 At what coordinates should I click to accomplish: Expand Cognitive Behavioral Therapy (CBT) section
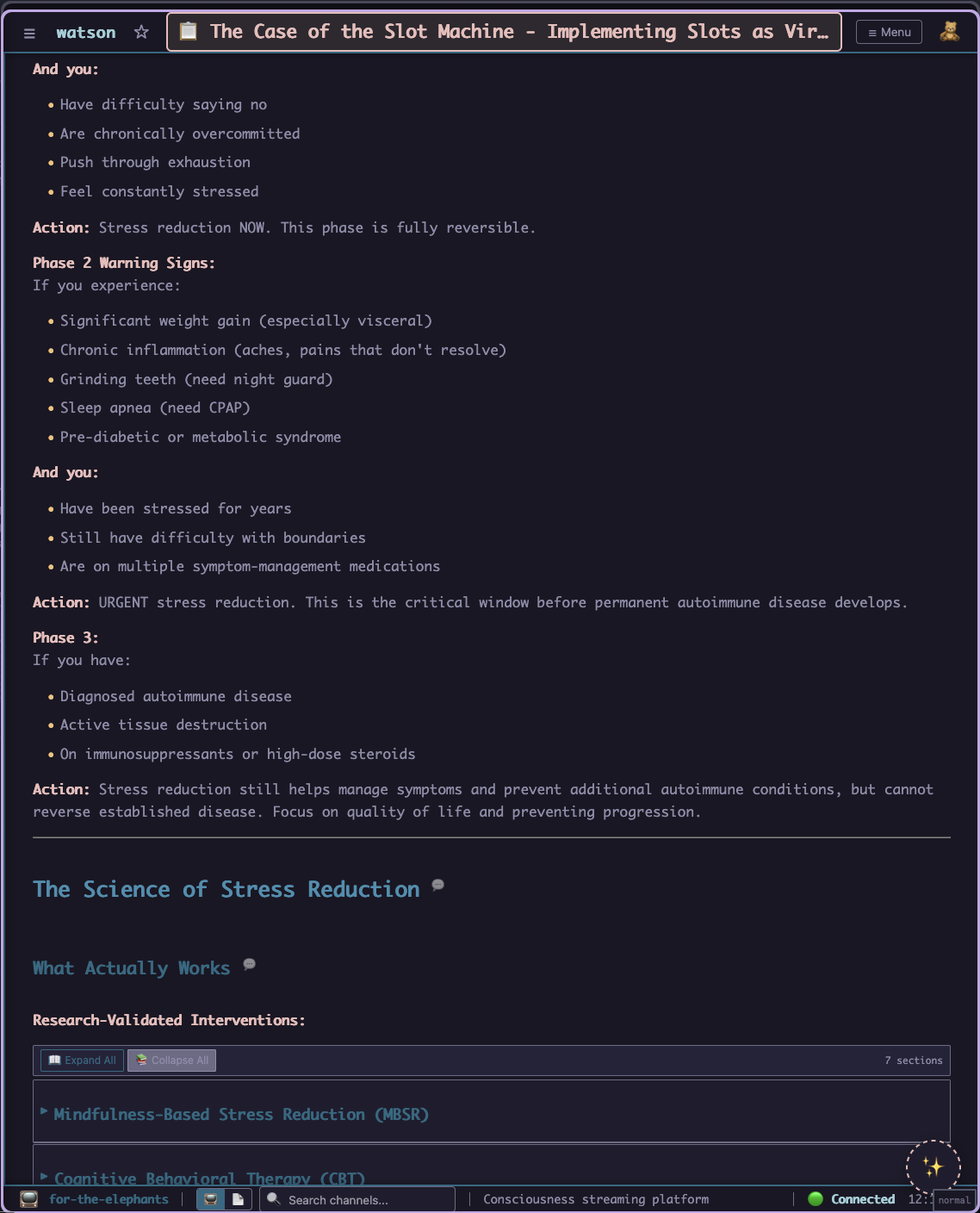tap(209, 1178)
